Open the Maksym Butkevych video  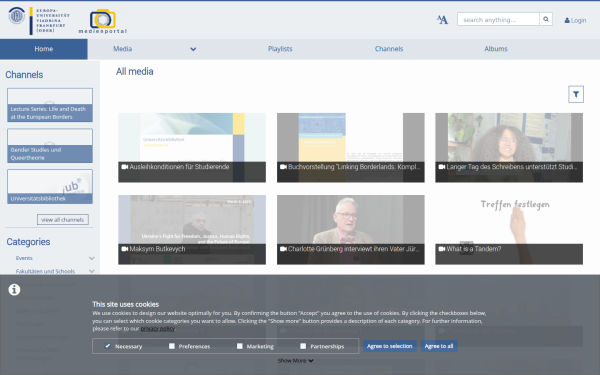192,230
